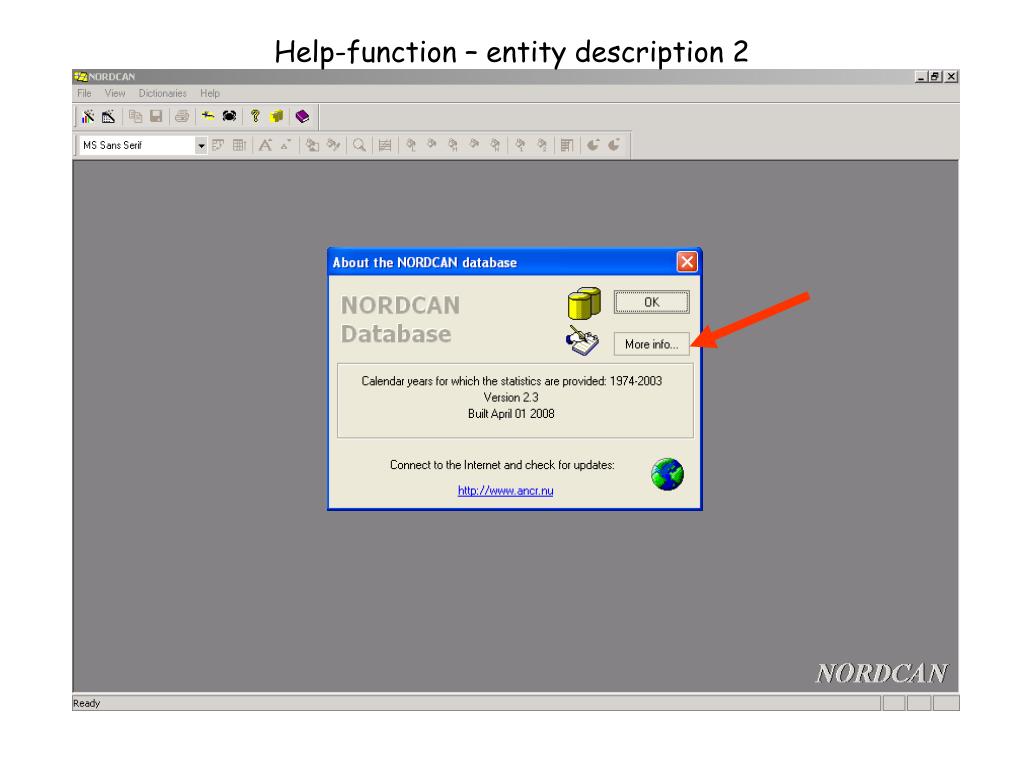The width and height of the screenshot is (1024, 768).
Task: Open the crab cancer dictionary icon
Action: (229, 117)
